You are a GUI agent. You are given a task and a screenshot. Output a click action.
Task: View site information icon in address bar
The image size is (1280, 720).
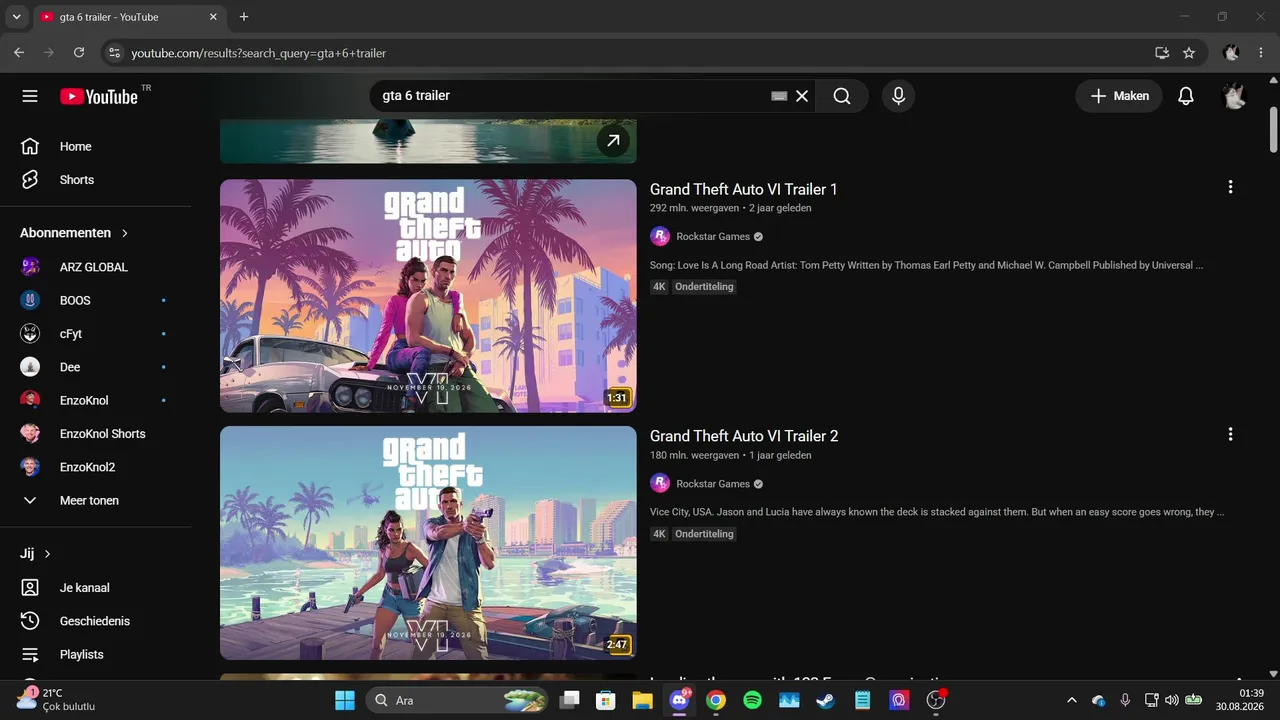pyautogui.click(x=114, y=53)
